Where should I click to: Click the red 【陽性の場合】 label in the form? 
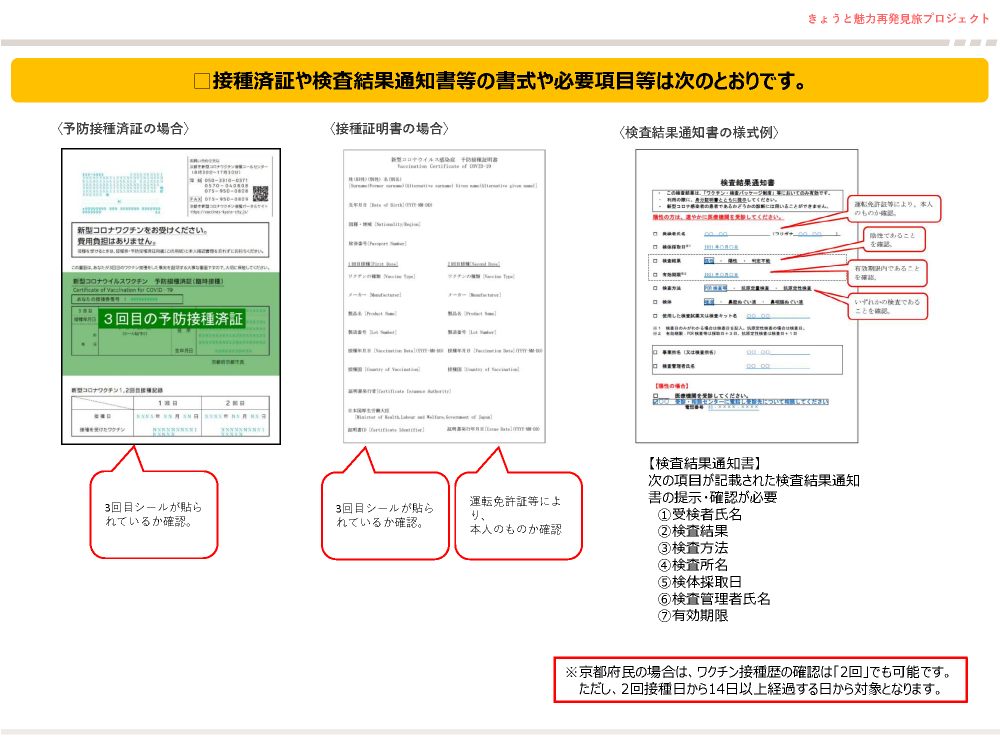pyautogui.click(x=672, y=386)
